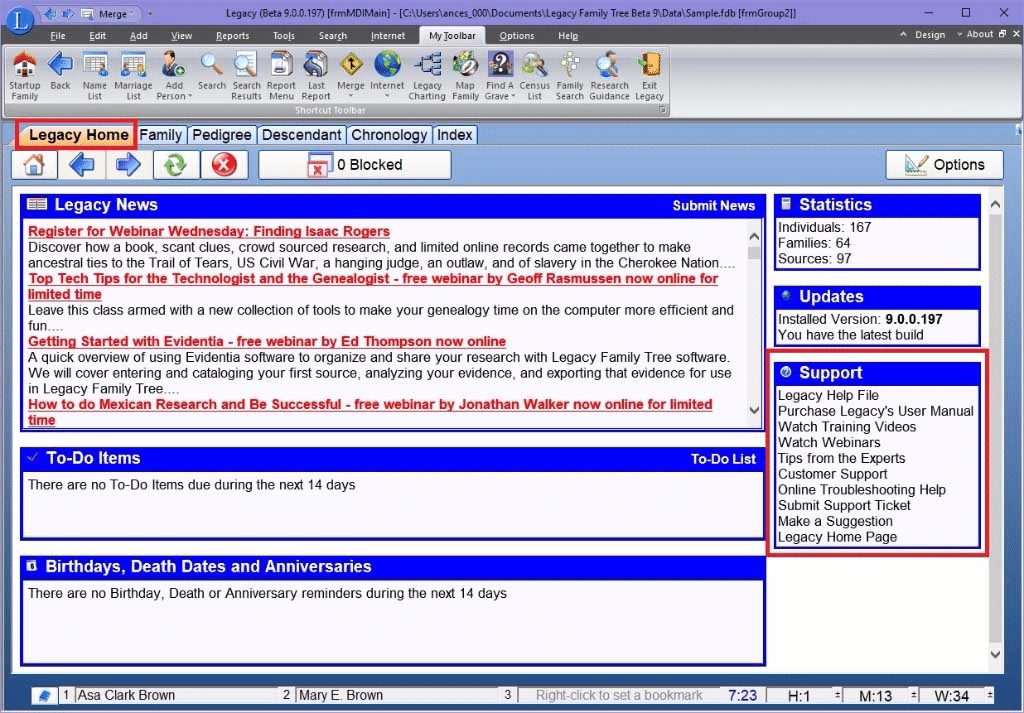Expand the Internet button dropdown arrow
Viewport: 1024px width, 713px height.
click(x=387, y=97)
